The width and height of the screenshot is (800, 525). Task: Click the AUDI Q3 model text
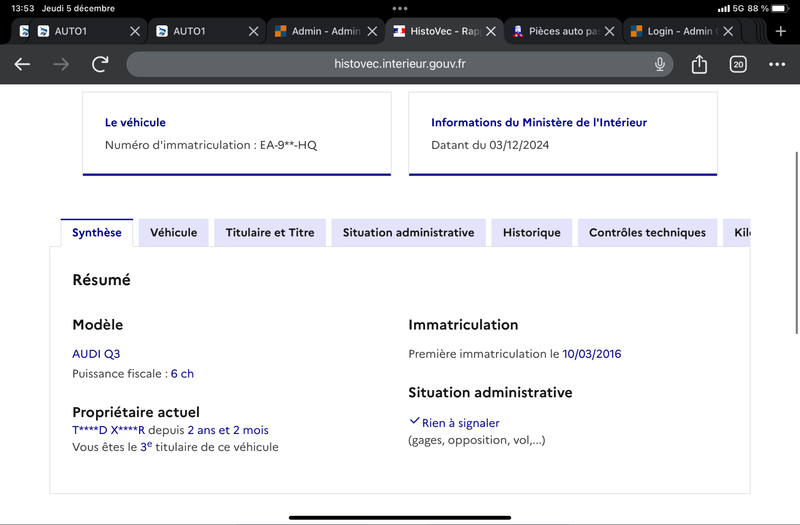coord(96,354)
